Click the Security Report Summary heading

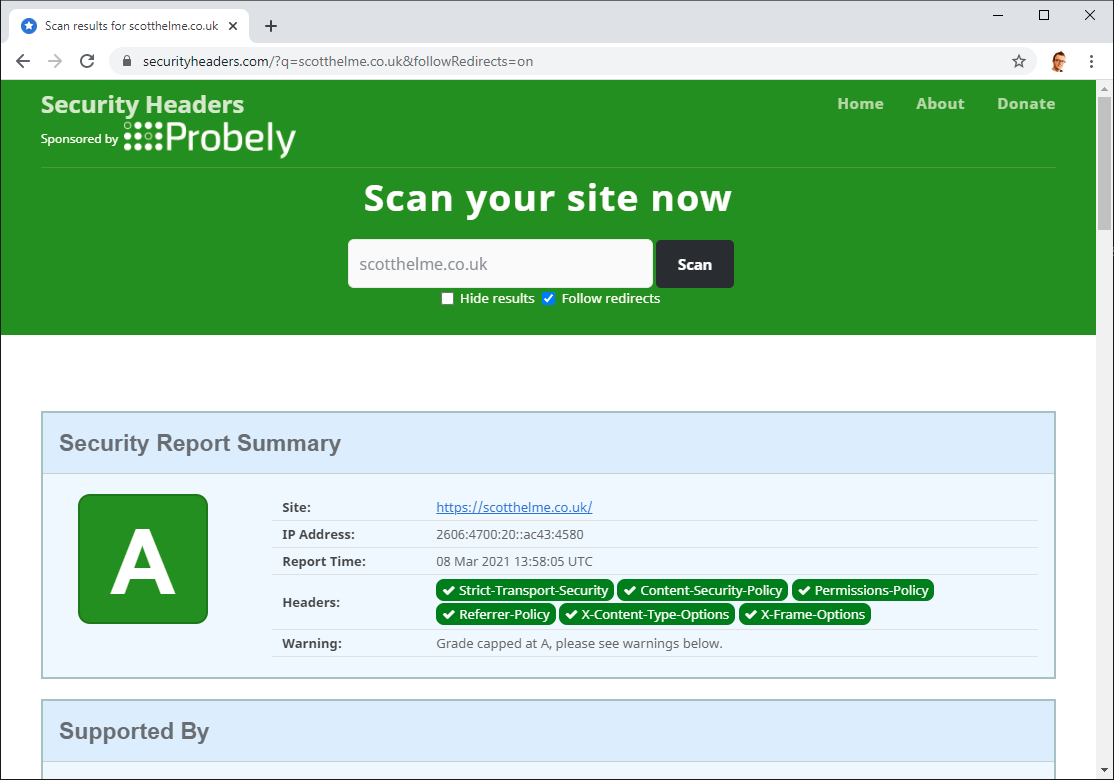pyautogui.click(x=200, y=443)
